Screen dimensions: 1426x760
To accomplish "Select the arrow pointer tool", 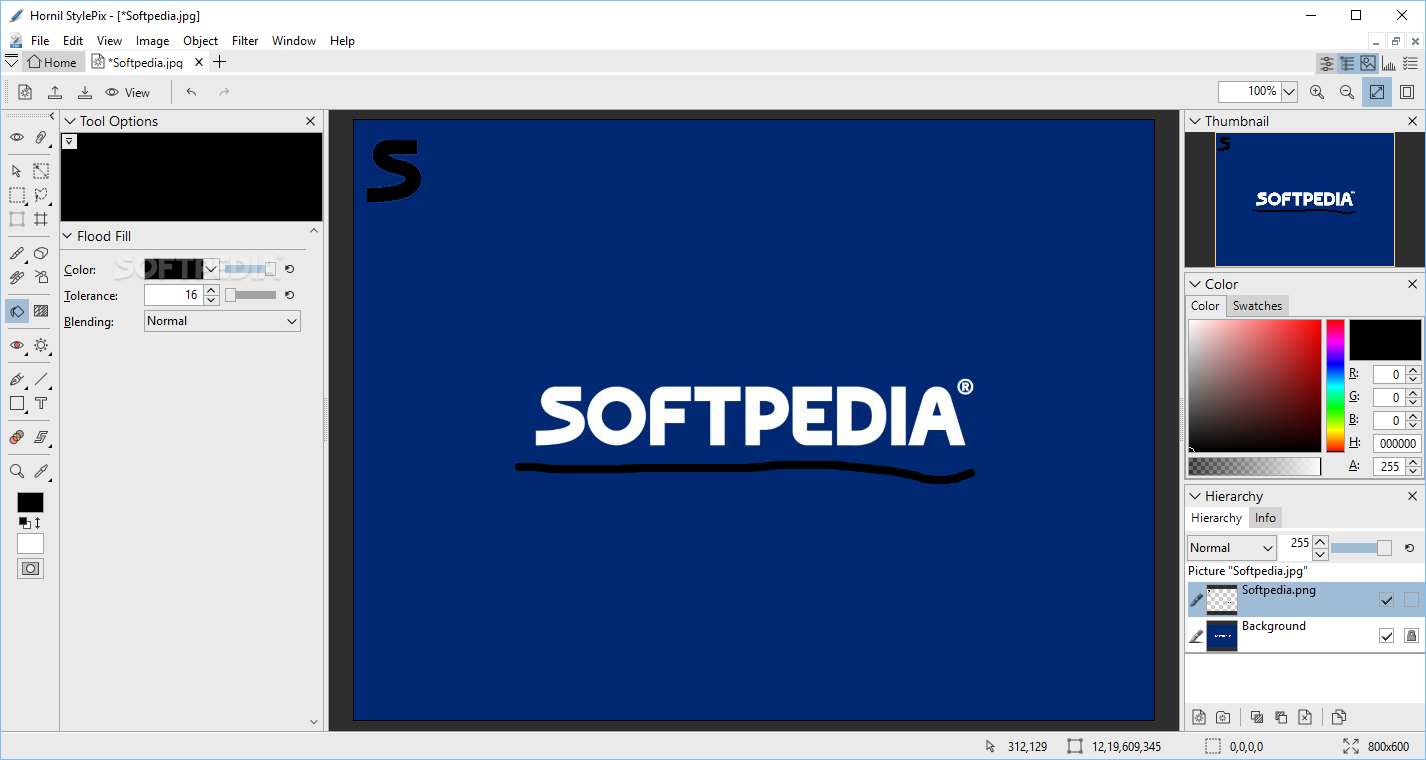I will (16, 171).
